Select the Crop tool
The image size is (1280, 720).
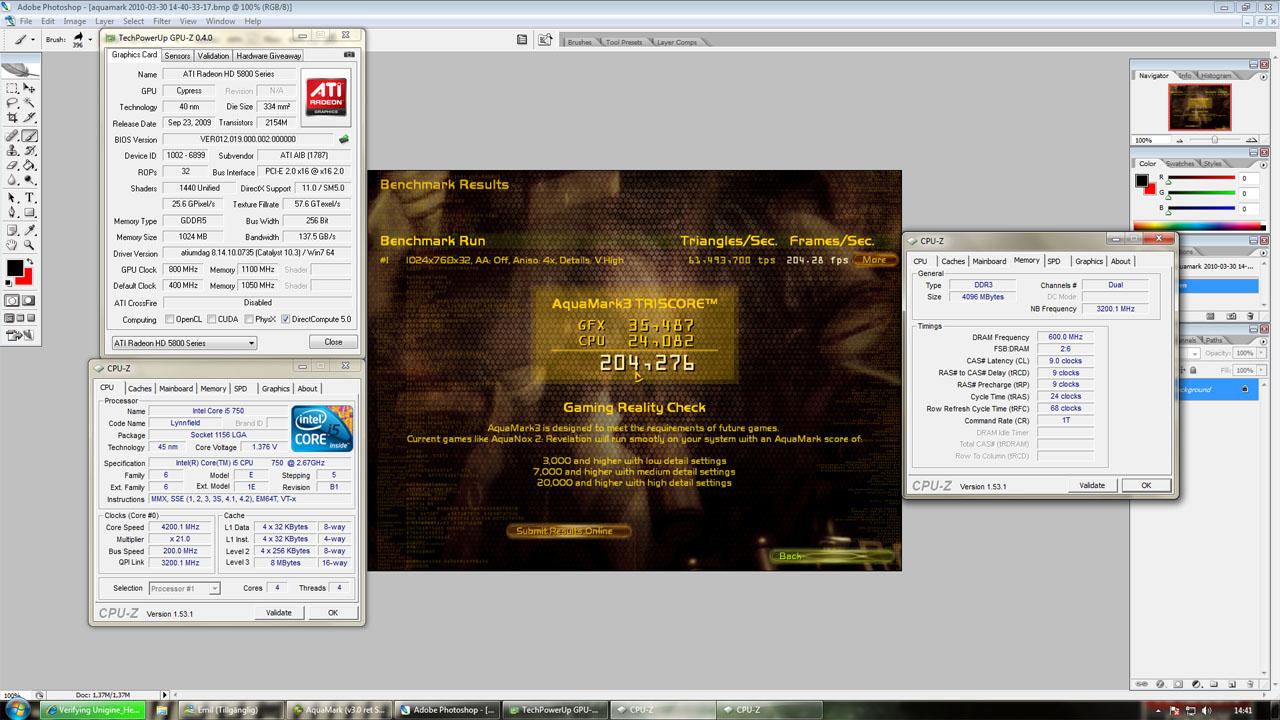point(12,117)
